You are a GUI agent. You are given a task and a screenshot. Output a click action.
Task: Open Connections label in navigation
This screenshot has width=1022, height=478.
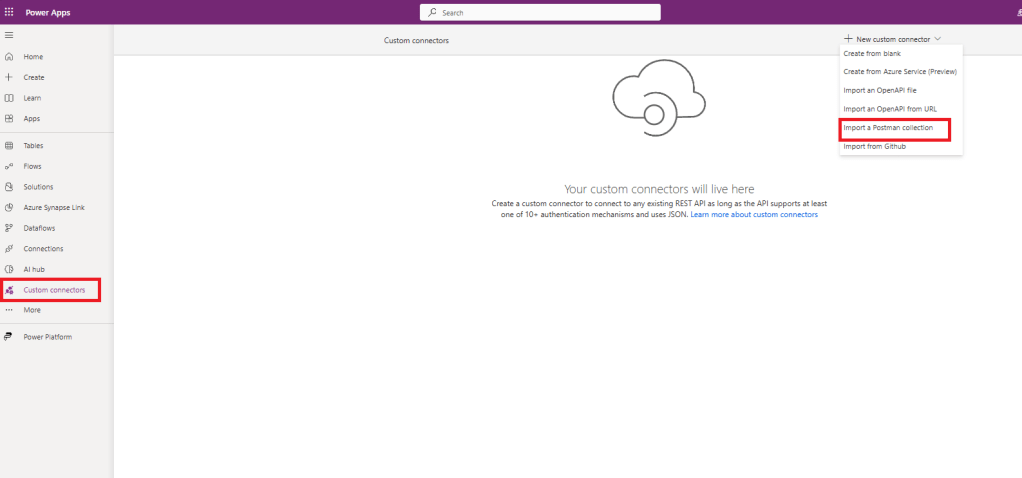(x=44, y=248)
